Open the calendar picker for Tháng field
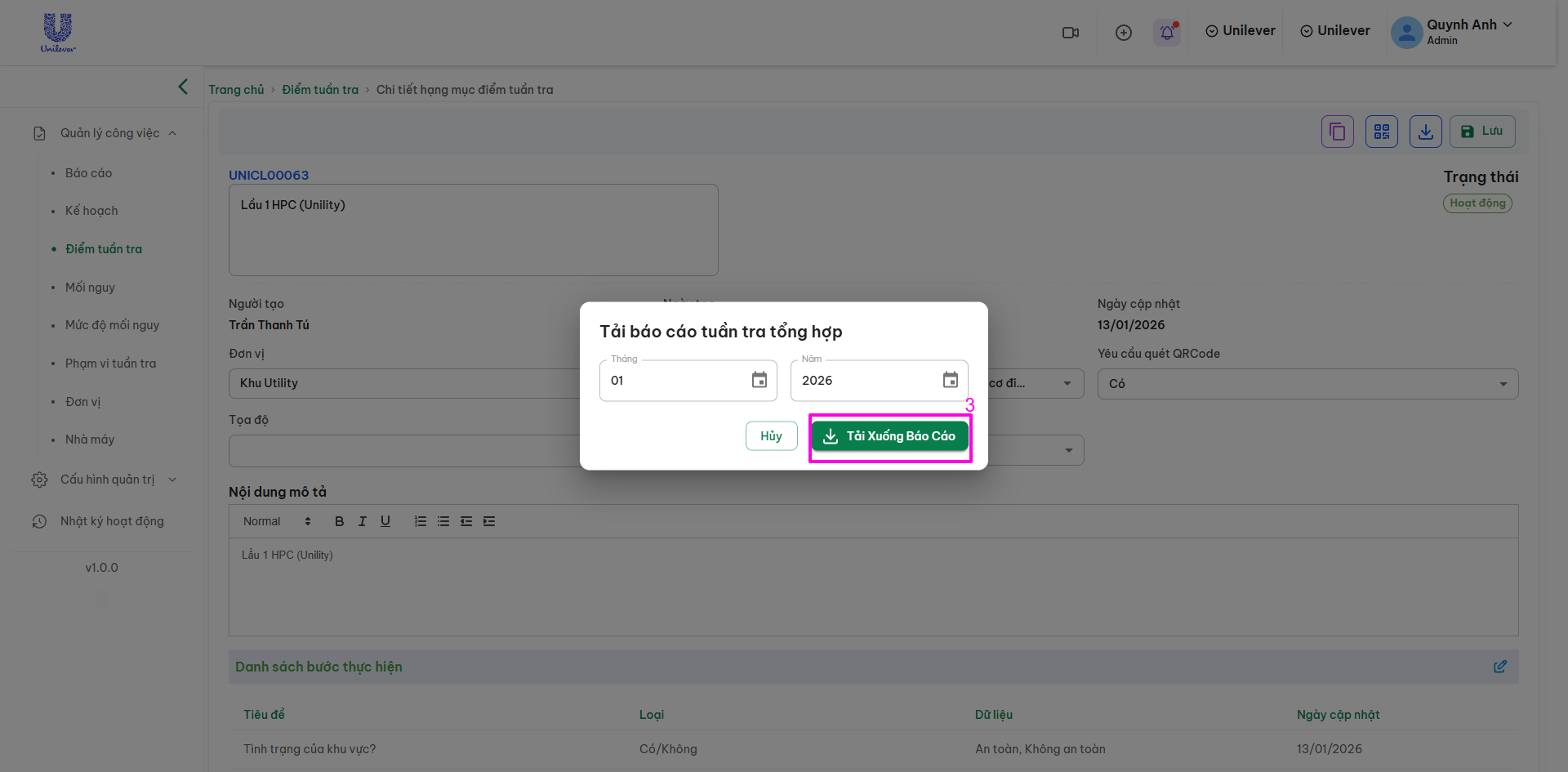The width and height of the screenshot is (1568, 772). [x=759, y=380]
